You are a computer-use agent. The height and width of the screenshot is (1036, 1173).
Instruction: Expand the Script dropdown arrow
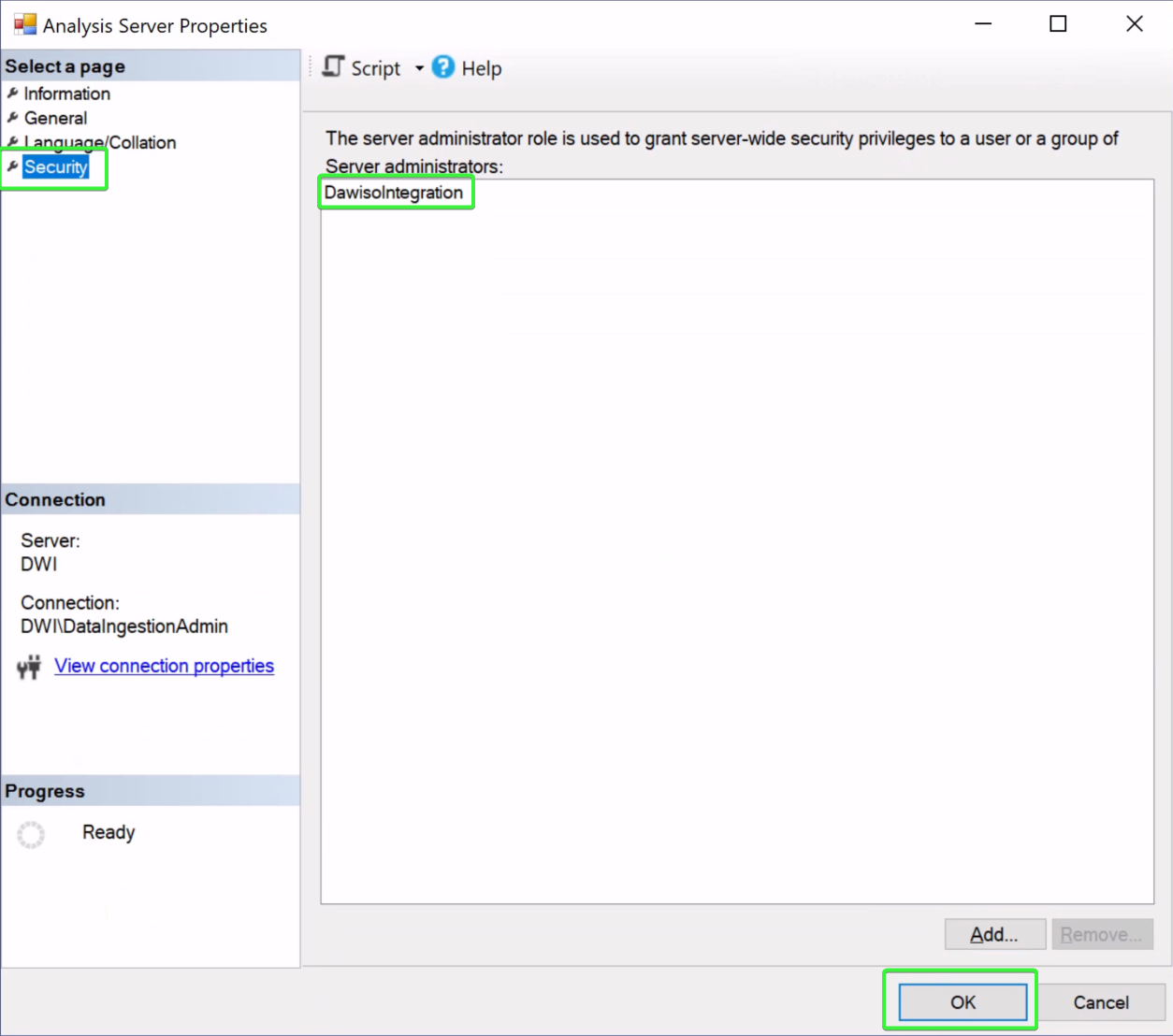(x=419, y=68)
